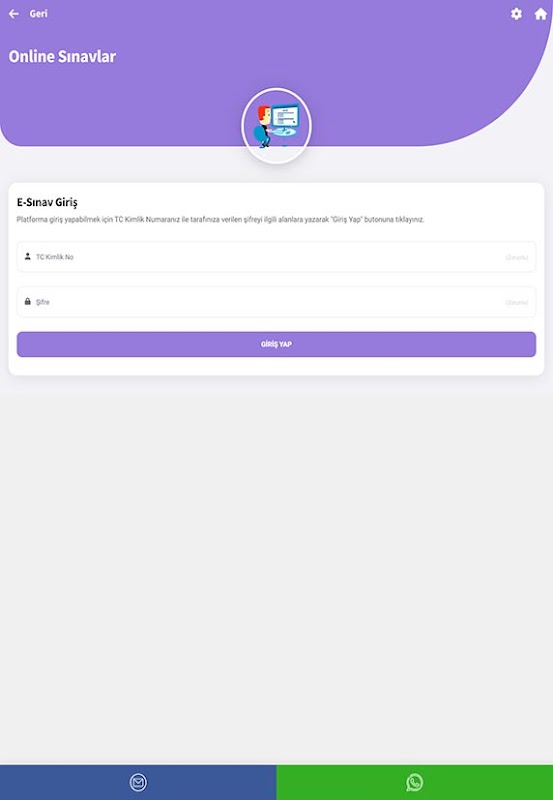Image resolution: width=553 pixels, height=800 pixels.
Task: Click the blue mail bar at bottom
Action: click(138, 782)
